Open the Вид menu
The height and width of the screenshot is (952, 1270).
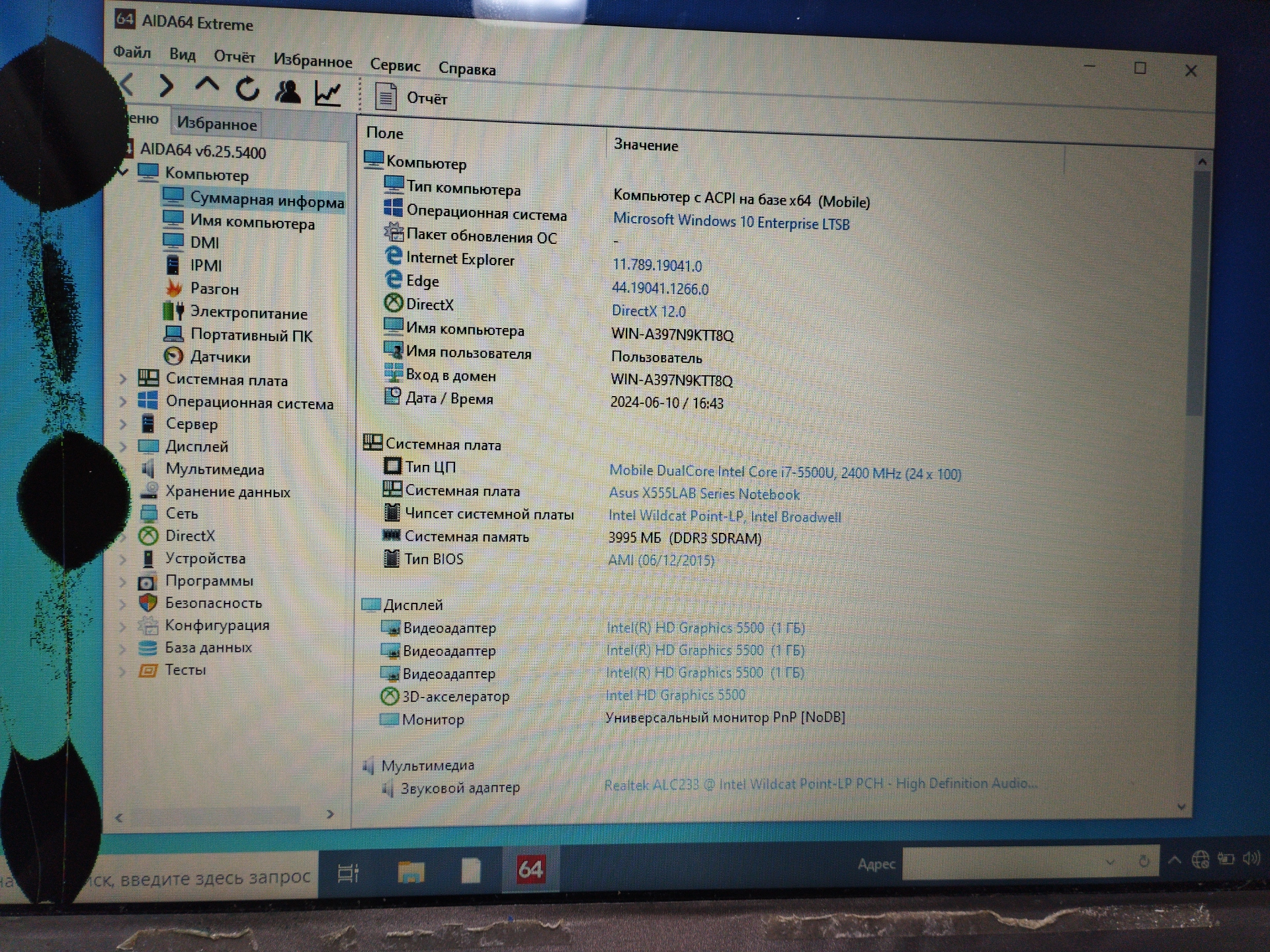[182, 54]
